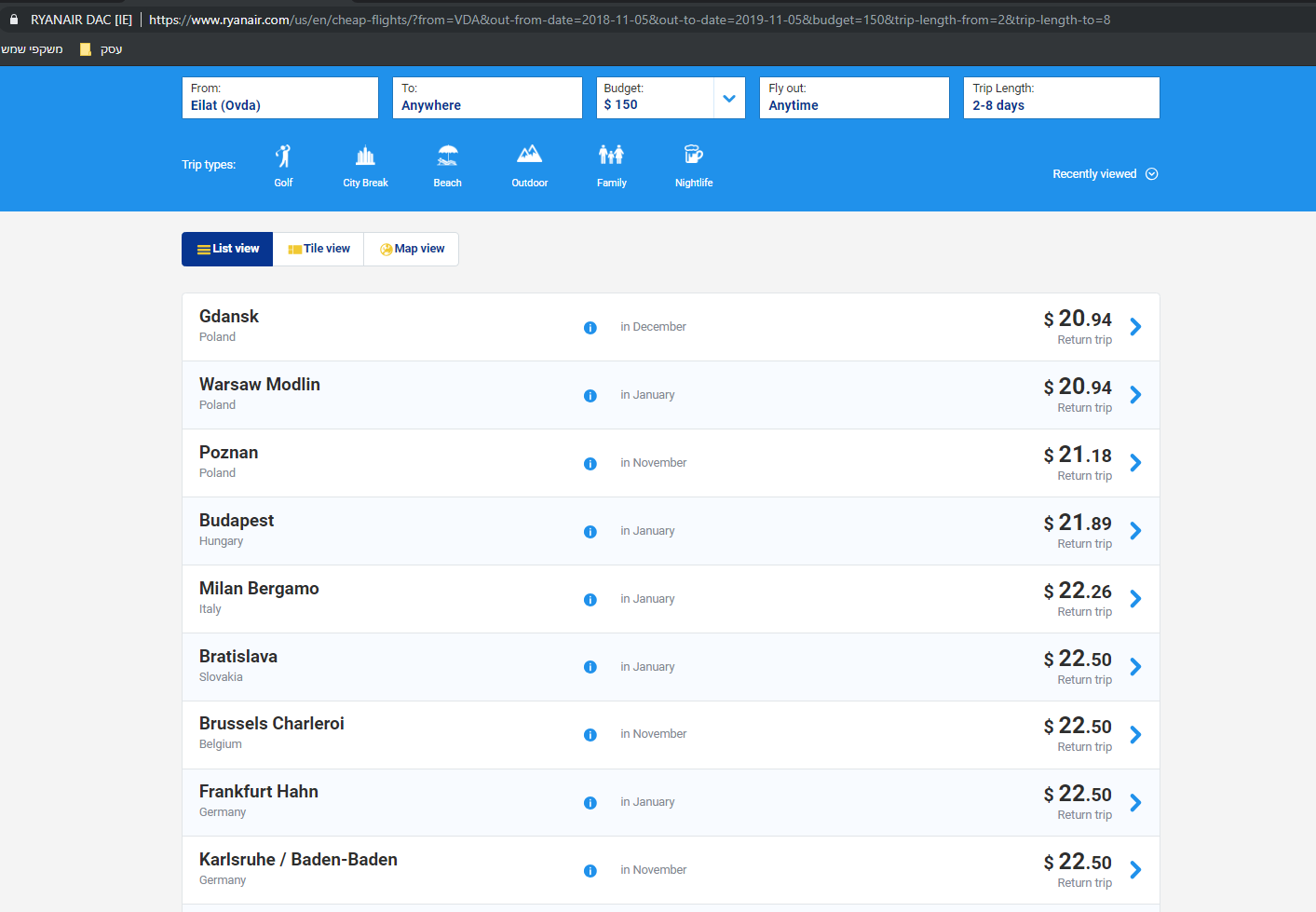Viewport: 1316px width, 912px height.
Task: Click the From field showing Eilat (Ovda)
Action: point(280,98)
